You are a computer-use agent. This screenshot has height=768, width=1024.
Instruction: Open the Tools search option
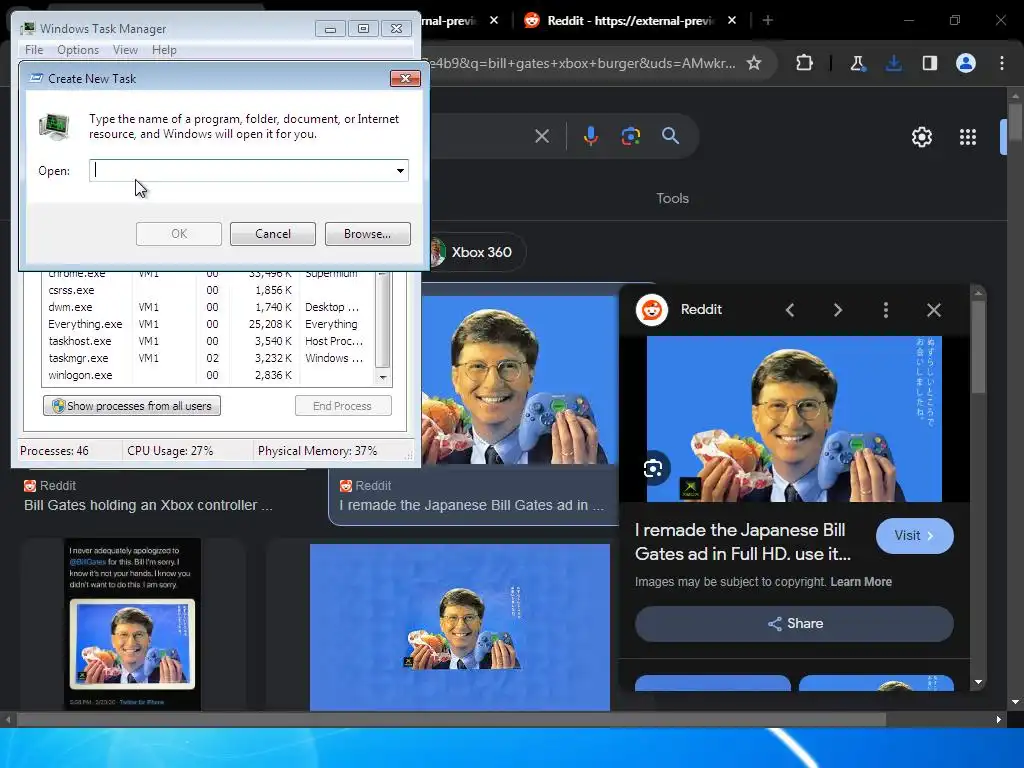(672, 198)
